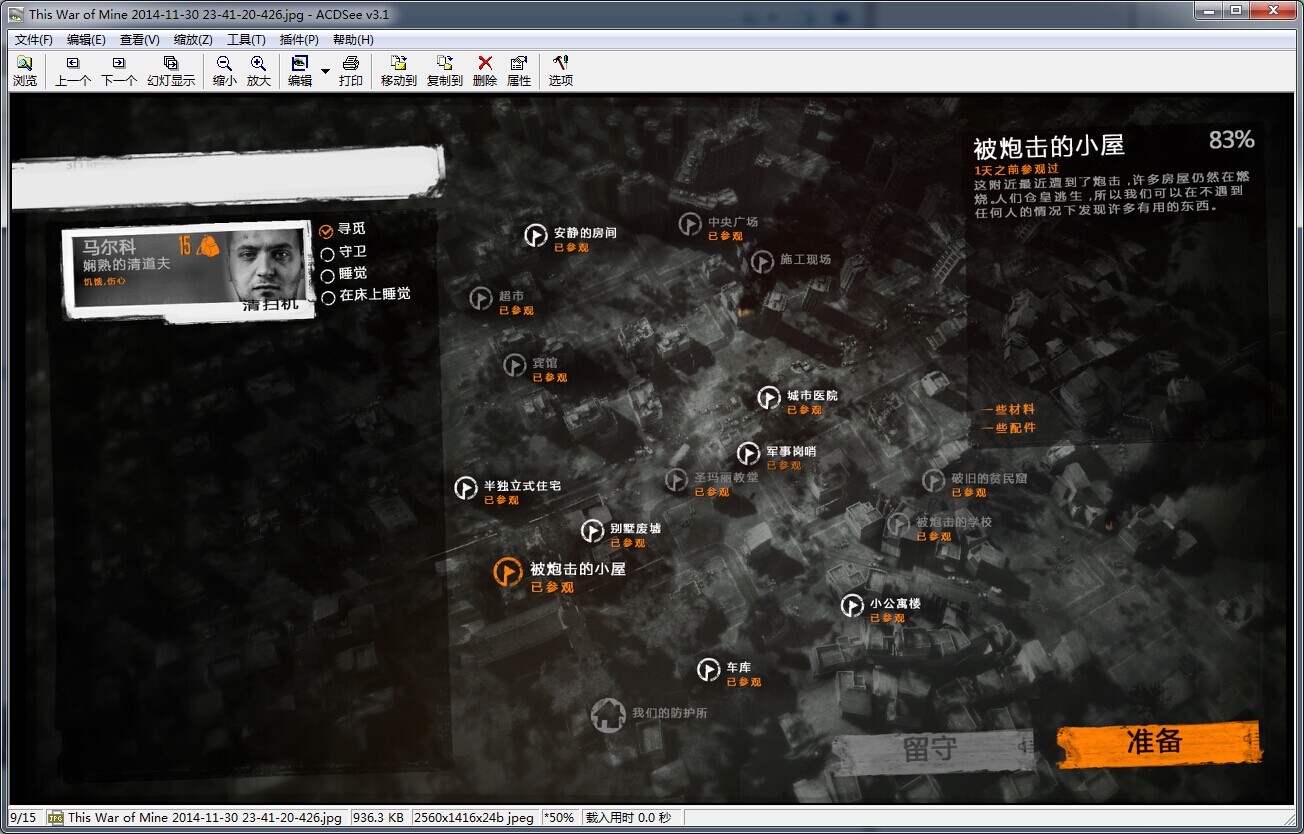Viewport: 1304px width, 834px height.
Task: Go to next image with 下一个
Action: (119, 71)
